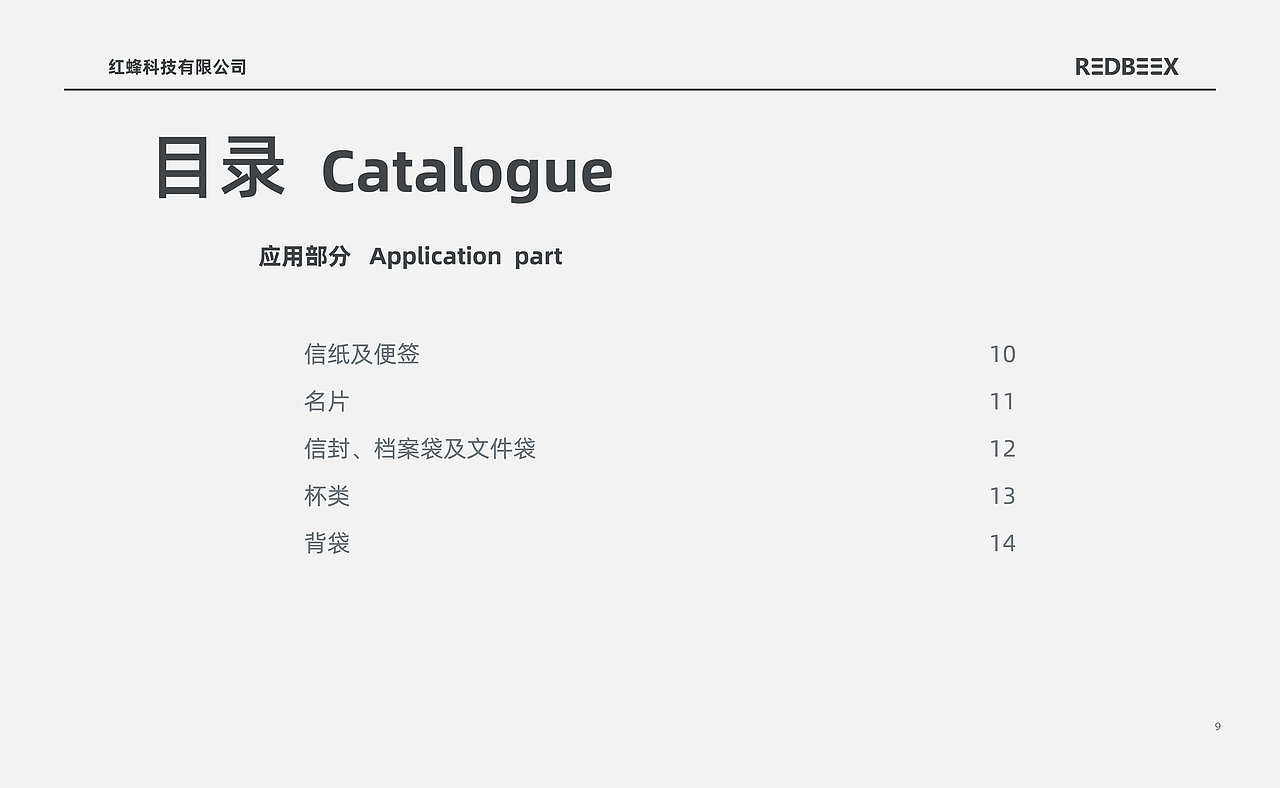Click page number 12 in the list

click(x=1002, y=448)
